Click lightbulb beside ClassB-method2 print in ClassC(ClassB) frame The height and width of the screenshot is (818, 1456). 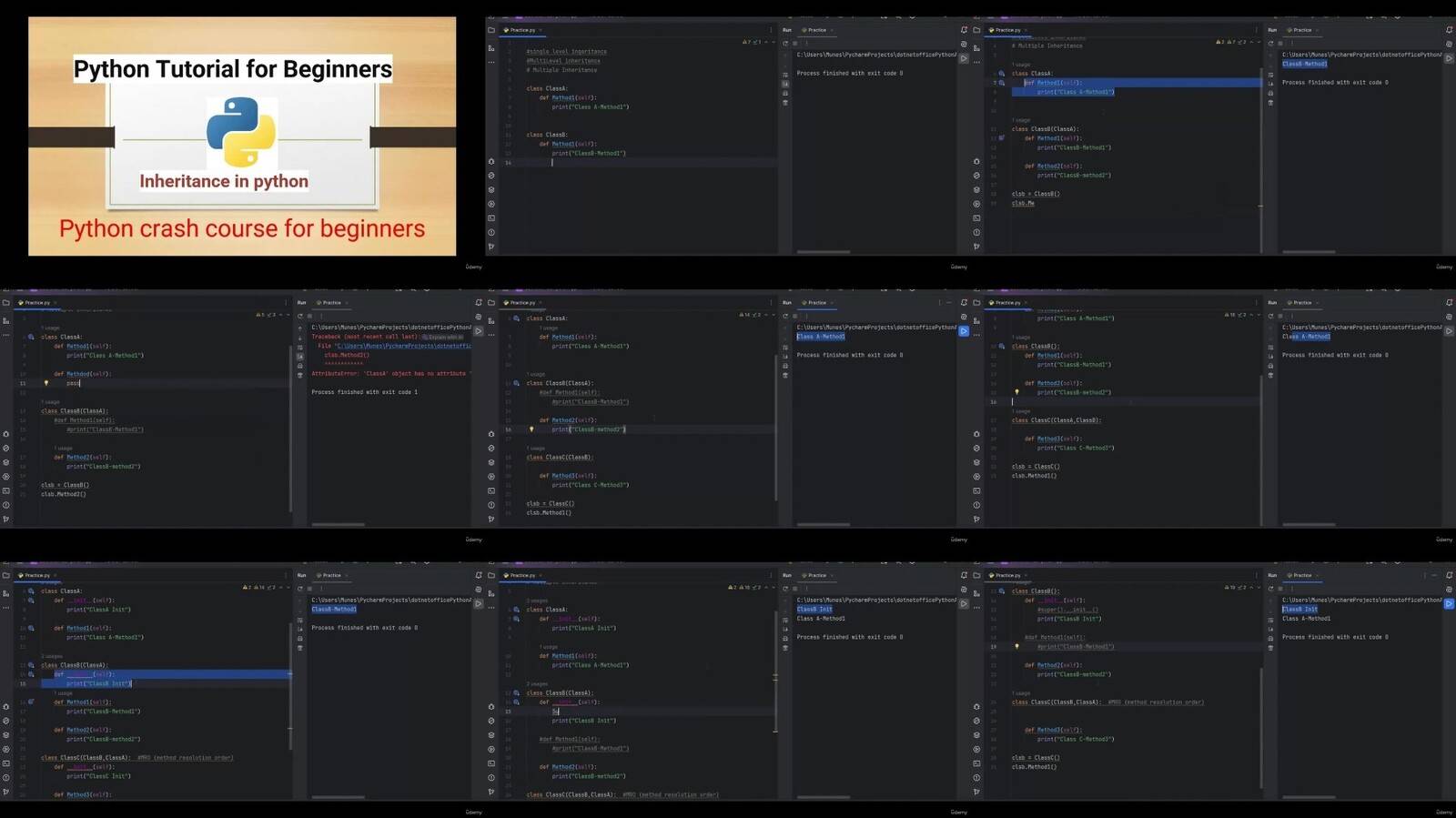pos(531,429)
